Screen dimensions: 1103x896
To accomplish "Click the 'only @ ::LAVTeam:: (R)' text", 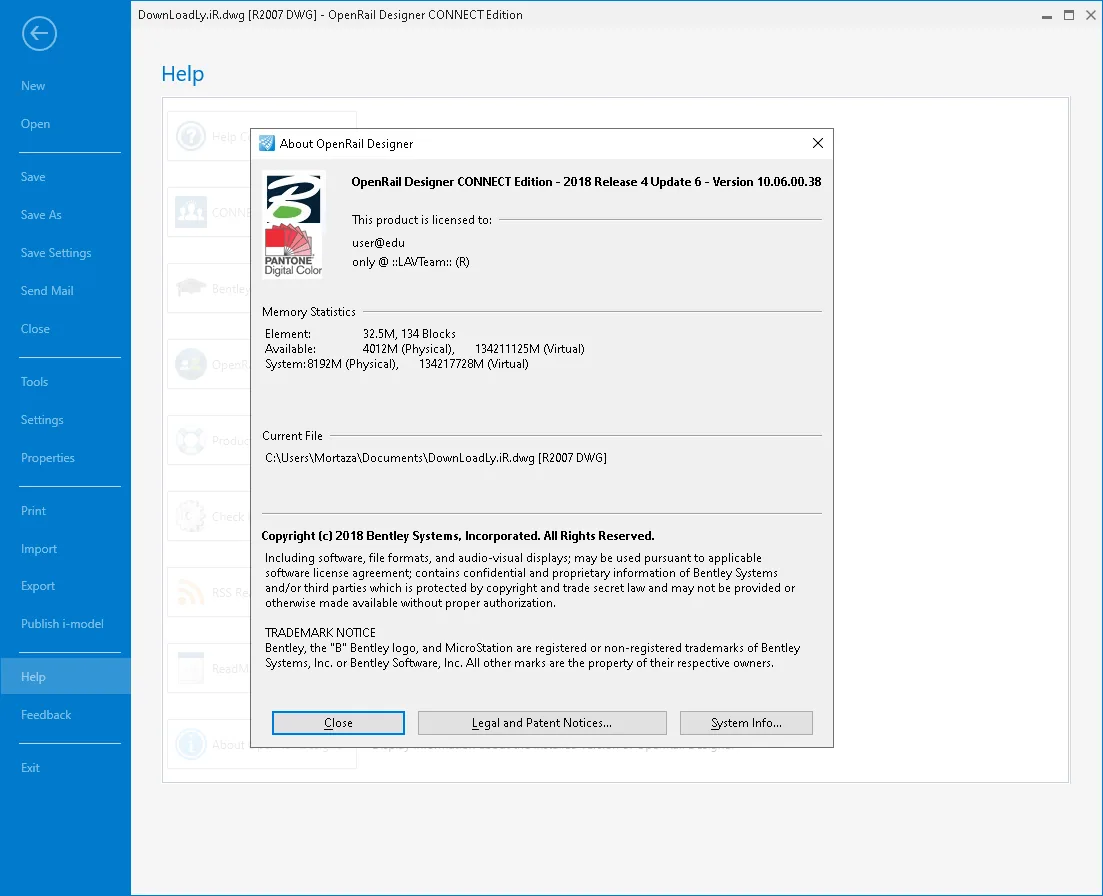I will click(411, 262).
